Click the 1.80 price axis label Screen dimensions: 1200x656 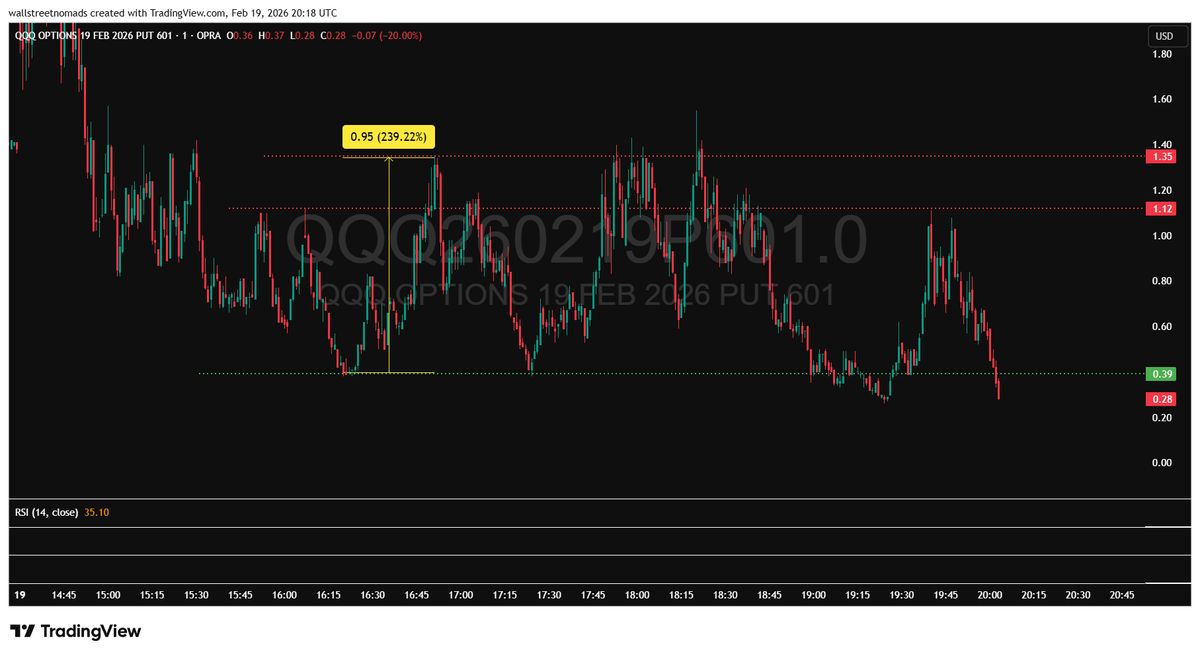click(x=1161, y=54)
